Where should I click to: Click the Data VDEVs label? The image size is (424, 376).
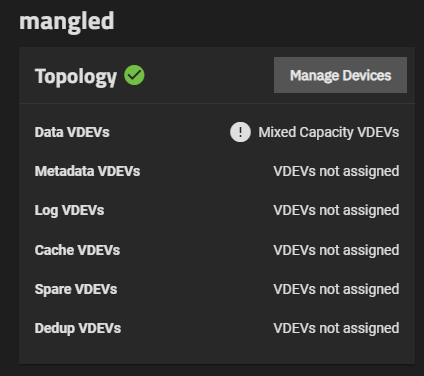pyautogui.click(x=72, y=132)
